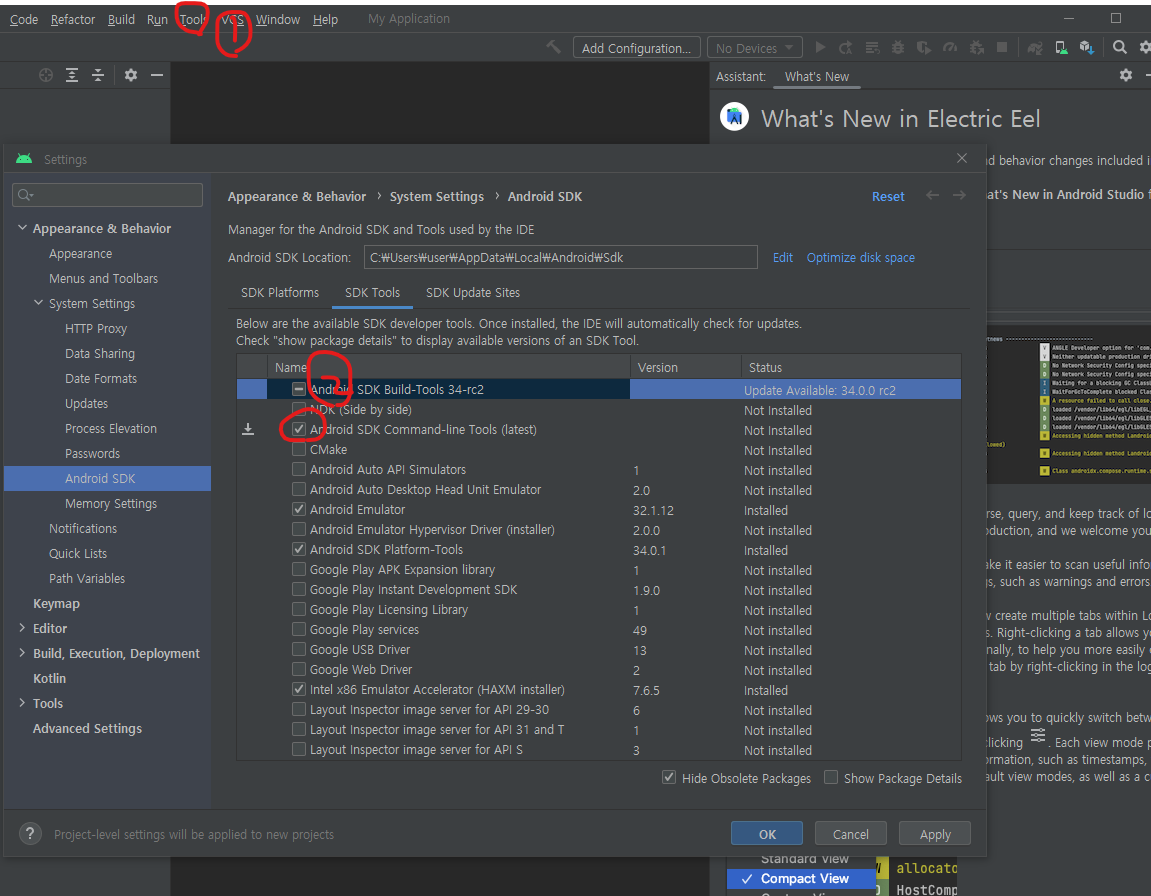Expand the Editor settings node
This screenshot has height=896, width=1151.
pos(22,628)
